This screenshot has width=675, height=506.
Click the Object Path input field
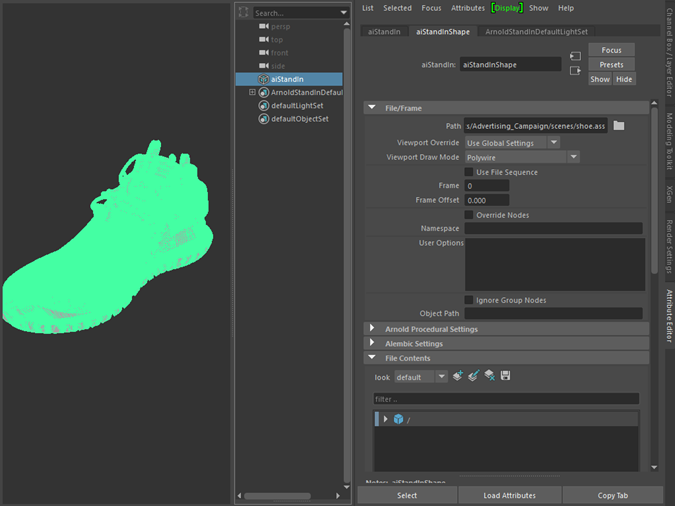tap(554, 314)
